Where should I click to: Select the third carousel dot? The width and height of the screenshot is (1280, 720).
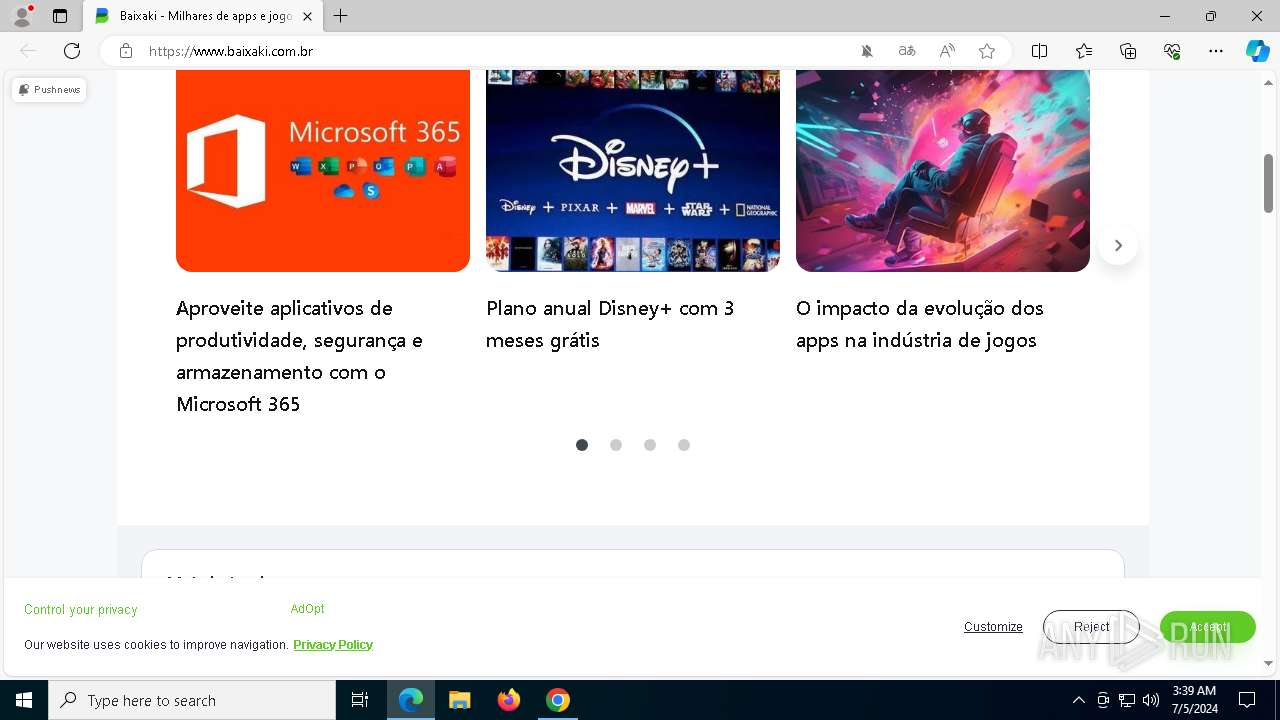click(650, 445)
